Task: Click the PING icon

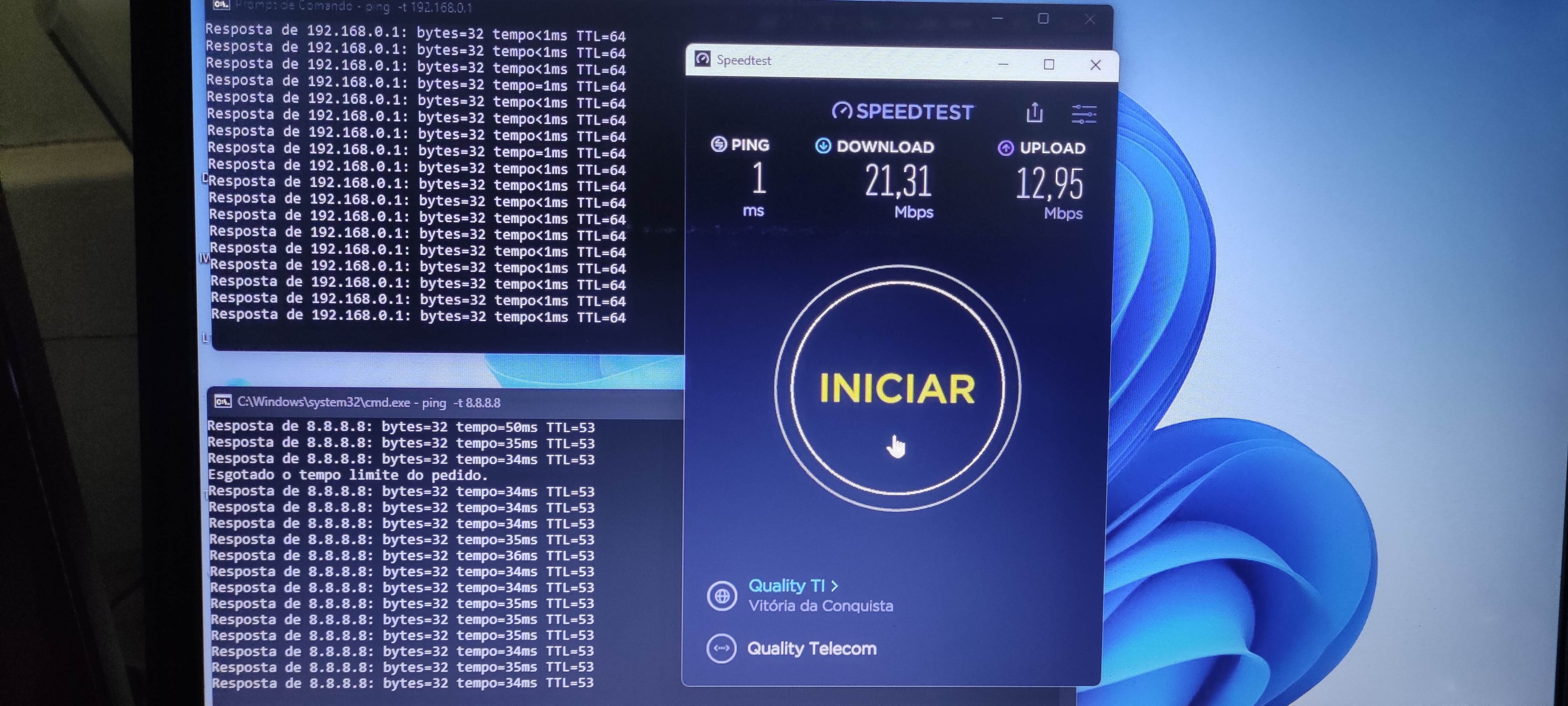Action: click(718, 144)
